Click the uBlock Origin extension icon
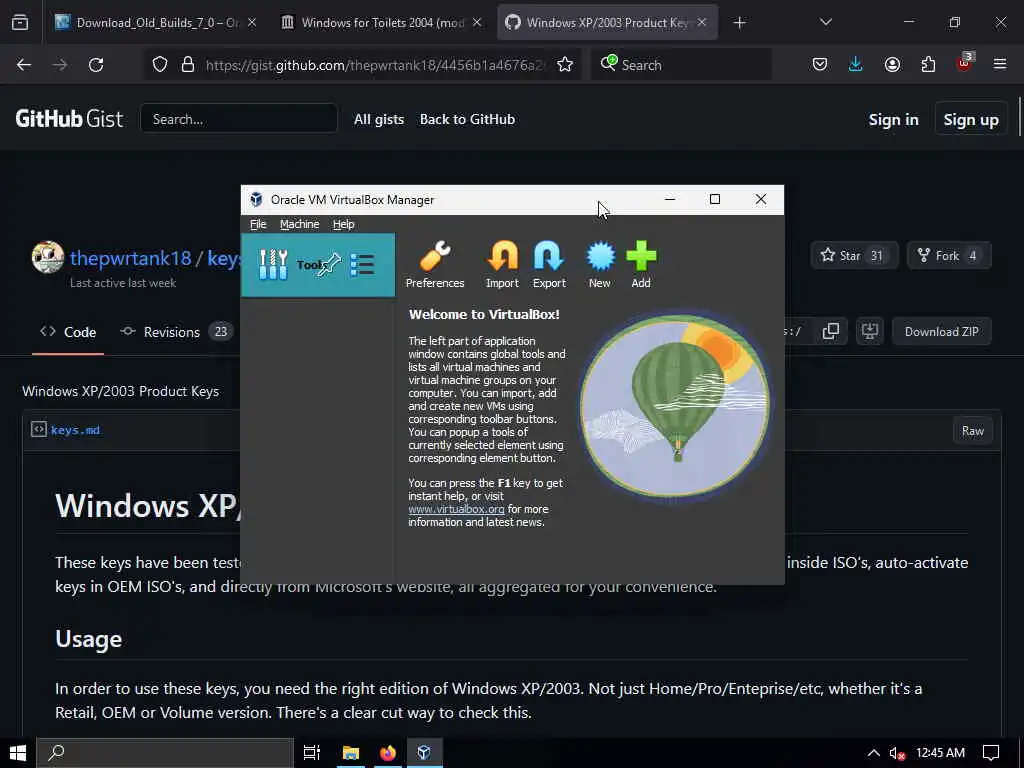The height and width of the screenshot is (768, 1024). (965, 63)
